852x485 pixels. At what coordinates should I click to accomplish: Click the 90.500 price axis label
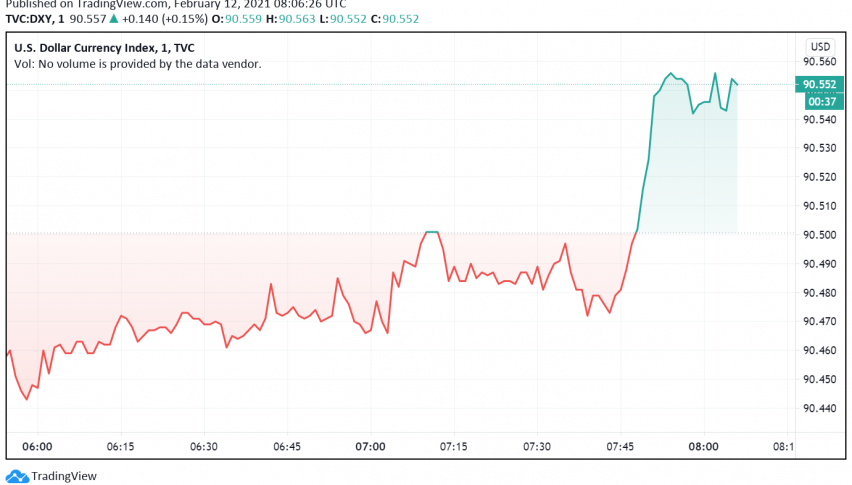point(820,235)
